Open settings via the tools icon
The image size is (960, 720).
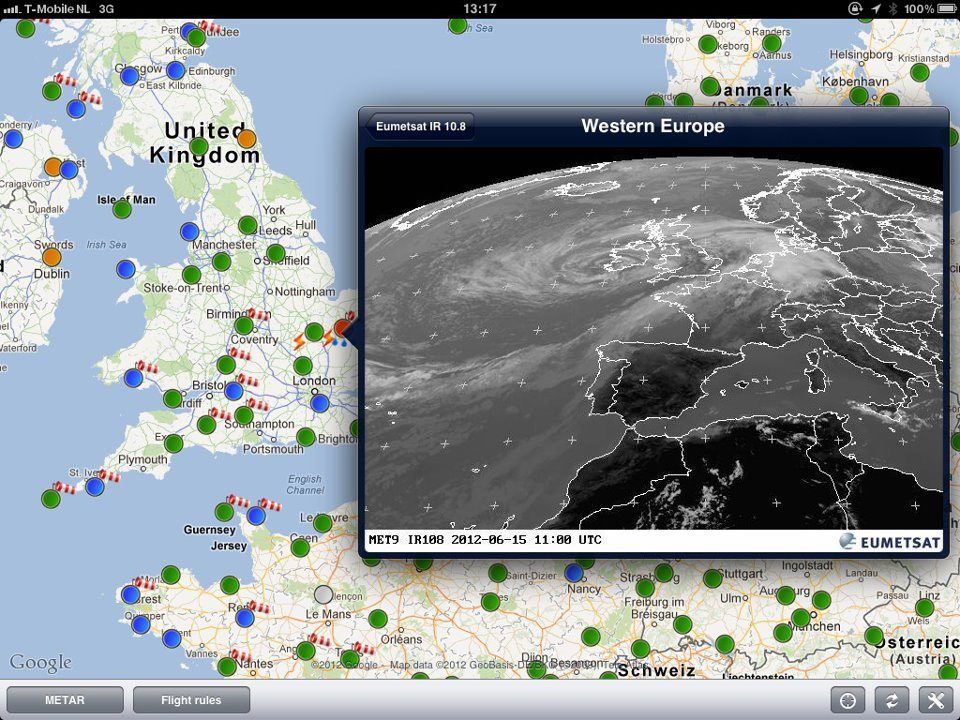coord(936,700)
